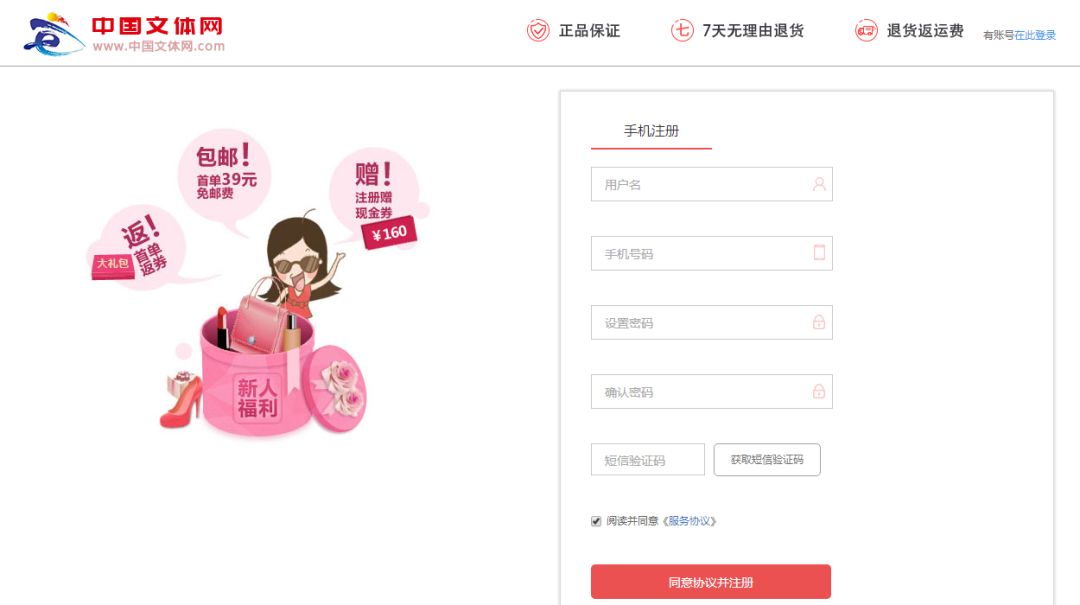Click the user silhouette icon in 用户名 field
Viewport: 1080px width, 605px height.
tap(819, 184)
